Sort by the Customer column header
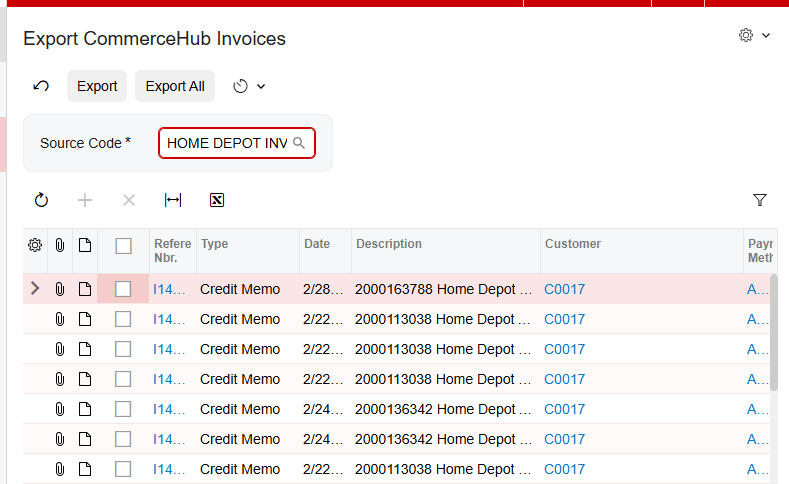Image resolution: width=789 pixels, height=484 pixels. pyautogui.click(x=642, y=251)
